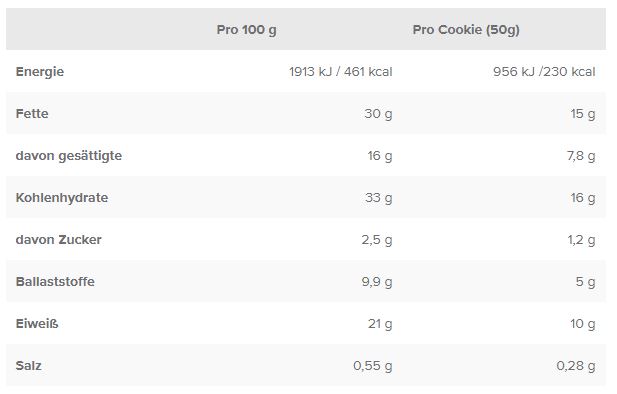Click the 30 g Fette value
This screenshot has width=617, height=394.
[378, 114]
